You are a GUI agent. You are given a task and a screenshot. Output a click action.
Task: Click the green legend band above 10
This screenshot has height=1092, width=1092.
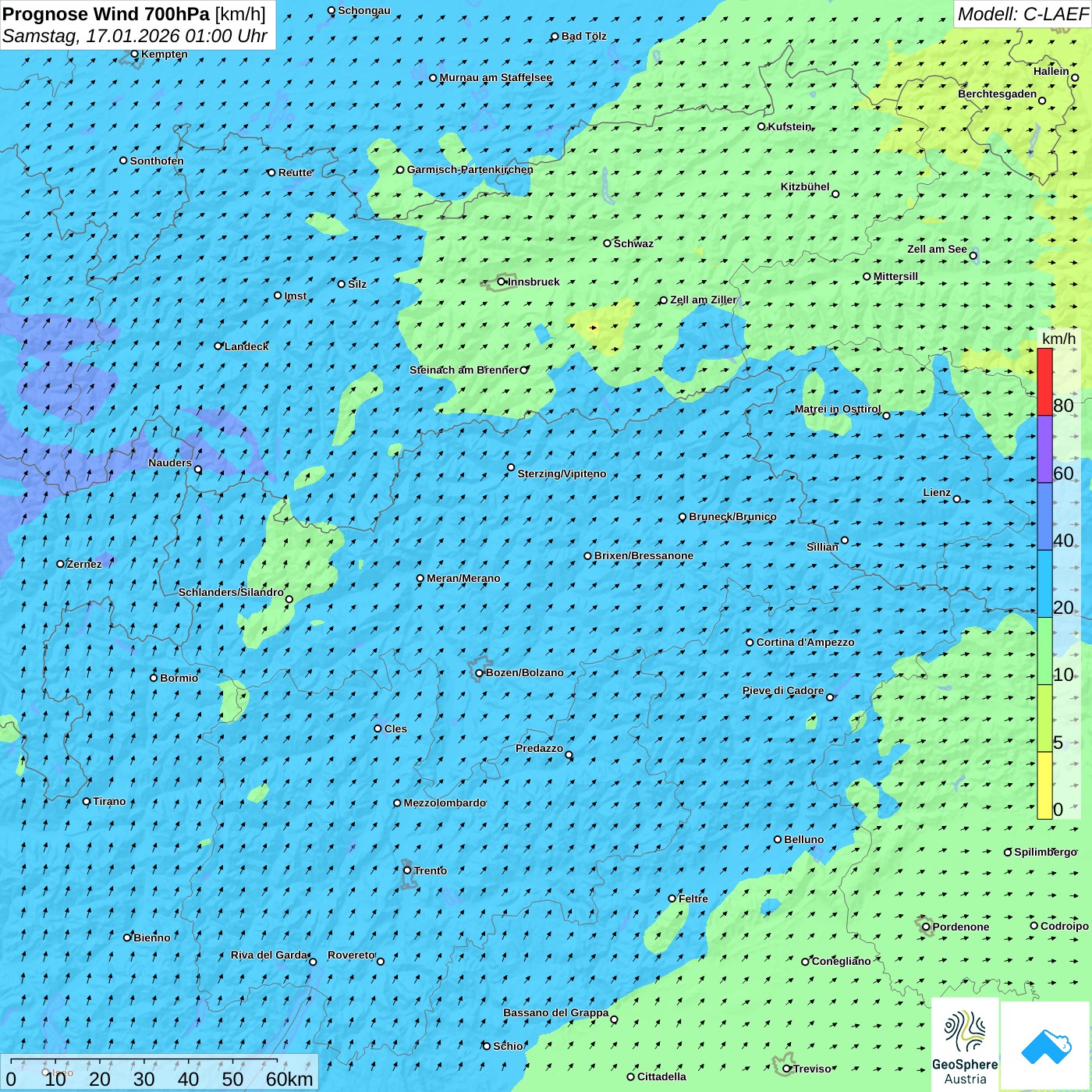pos(1044,651)
